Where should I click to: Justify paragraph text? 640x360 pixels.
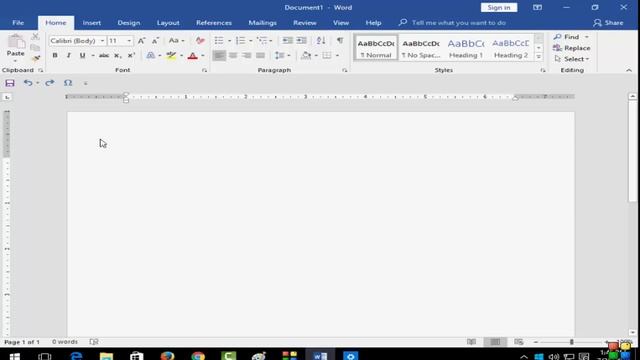260,56
